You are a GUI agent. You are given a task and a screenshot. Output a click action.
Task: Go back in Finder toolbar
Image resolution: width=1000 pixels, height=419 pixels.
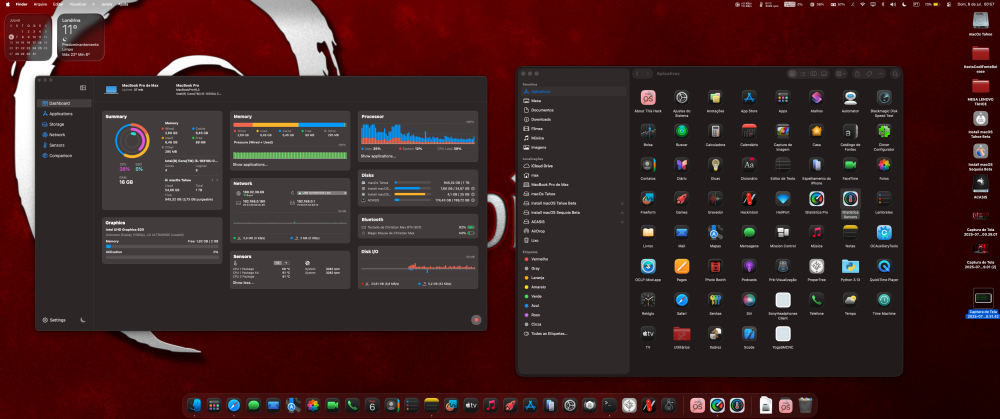638,74
